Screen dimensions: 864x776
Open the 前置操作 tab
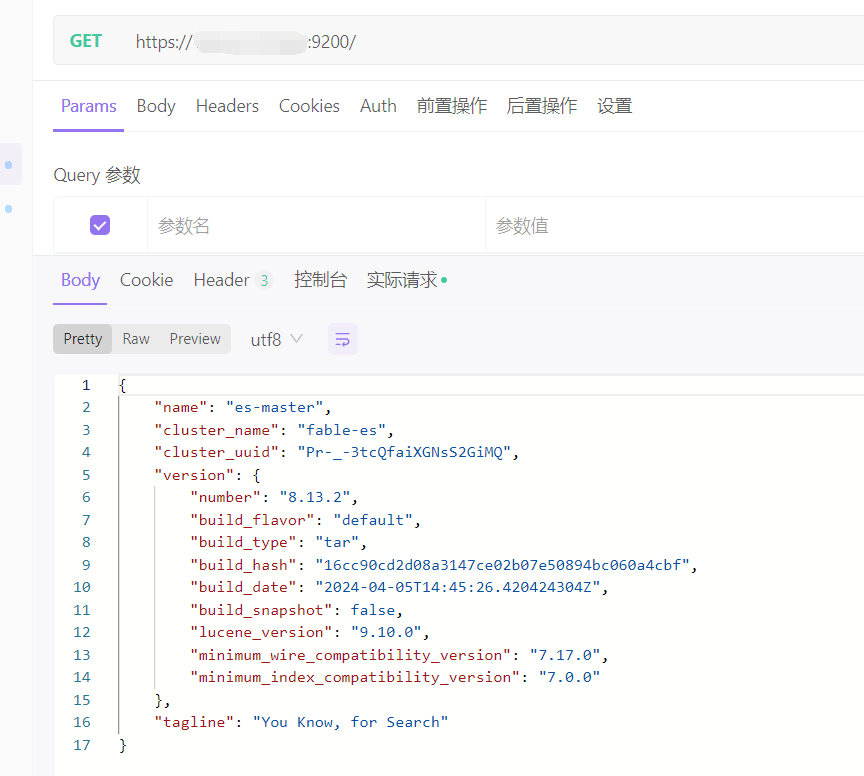point(452,106)
